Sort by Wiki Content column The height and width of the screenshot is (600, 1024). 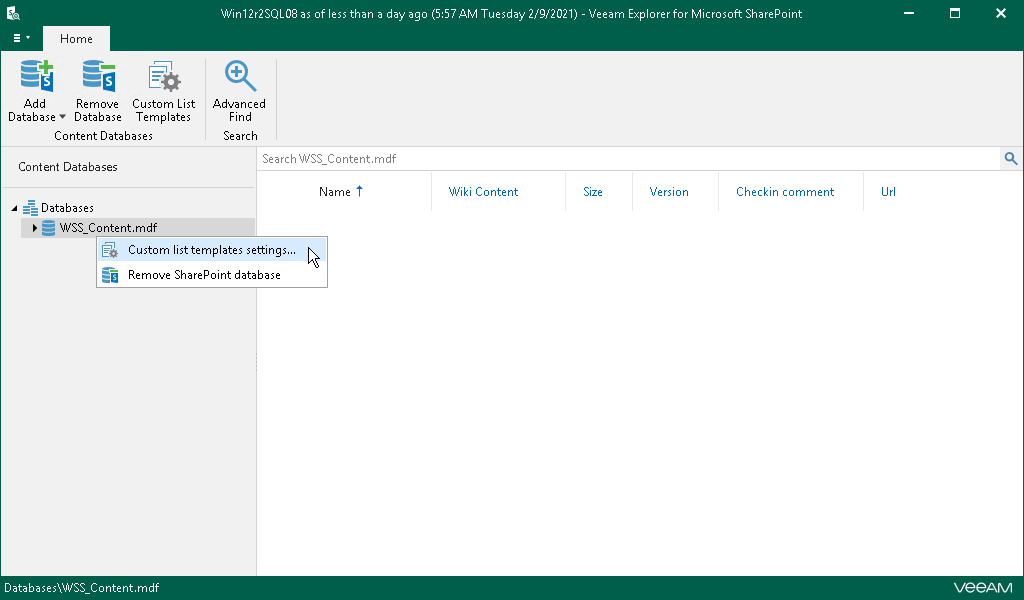pyautogui.click(x=483, y=192)
